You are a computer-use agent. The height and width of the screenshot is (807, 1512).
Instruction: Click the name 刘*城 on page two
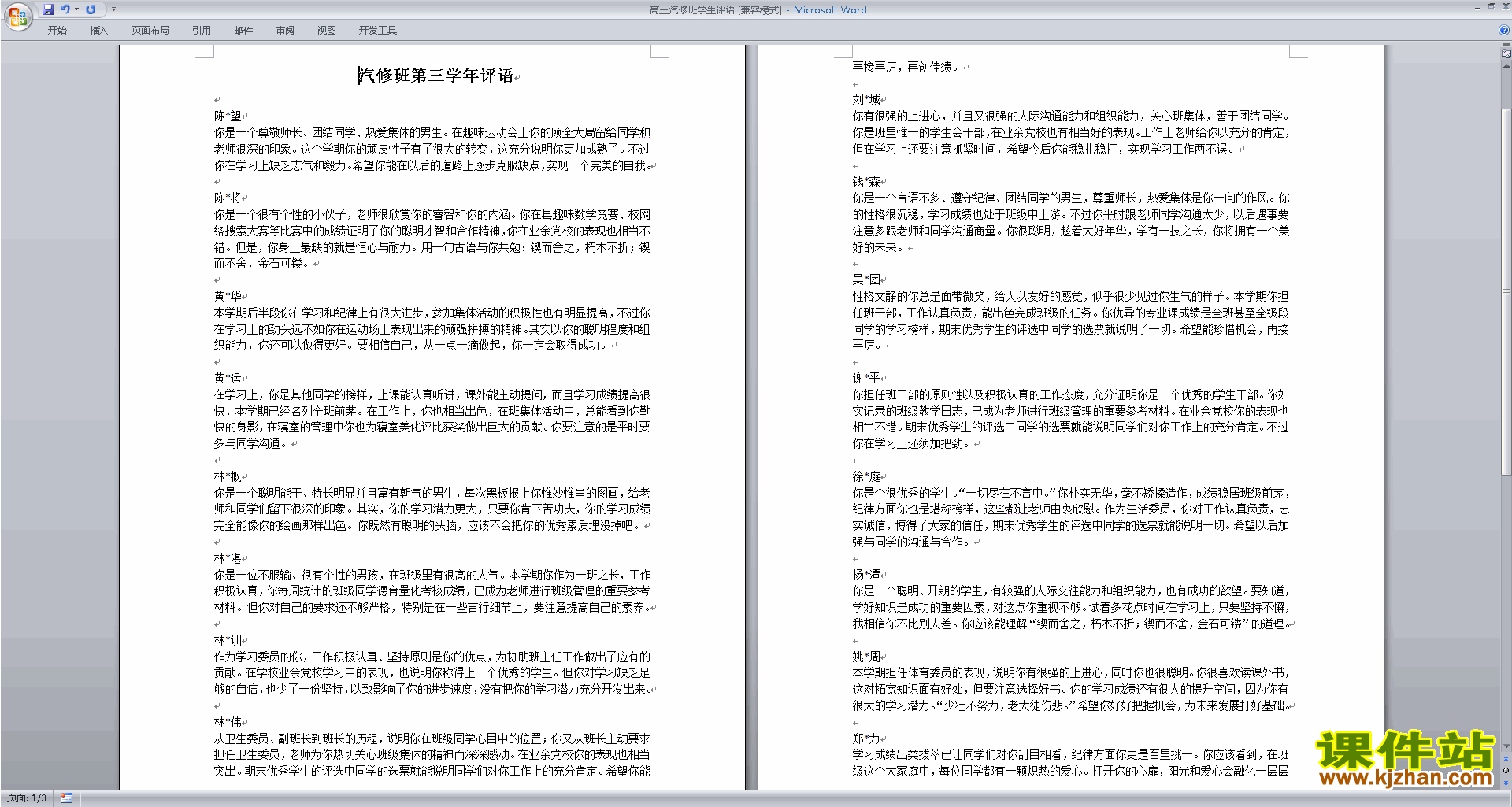click(x=866, y=99)
